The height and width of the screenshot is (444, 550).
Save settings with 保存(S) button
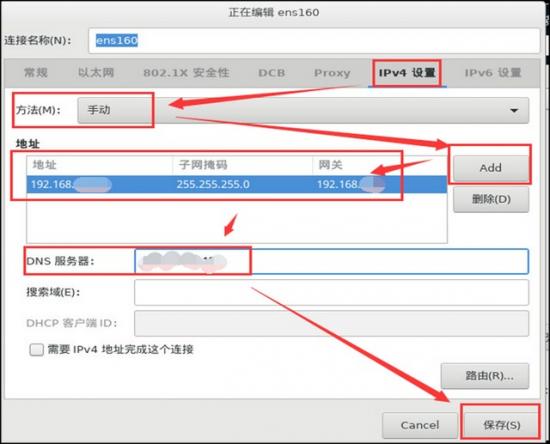[502, 425]
